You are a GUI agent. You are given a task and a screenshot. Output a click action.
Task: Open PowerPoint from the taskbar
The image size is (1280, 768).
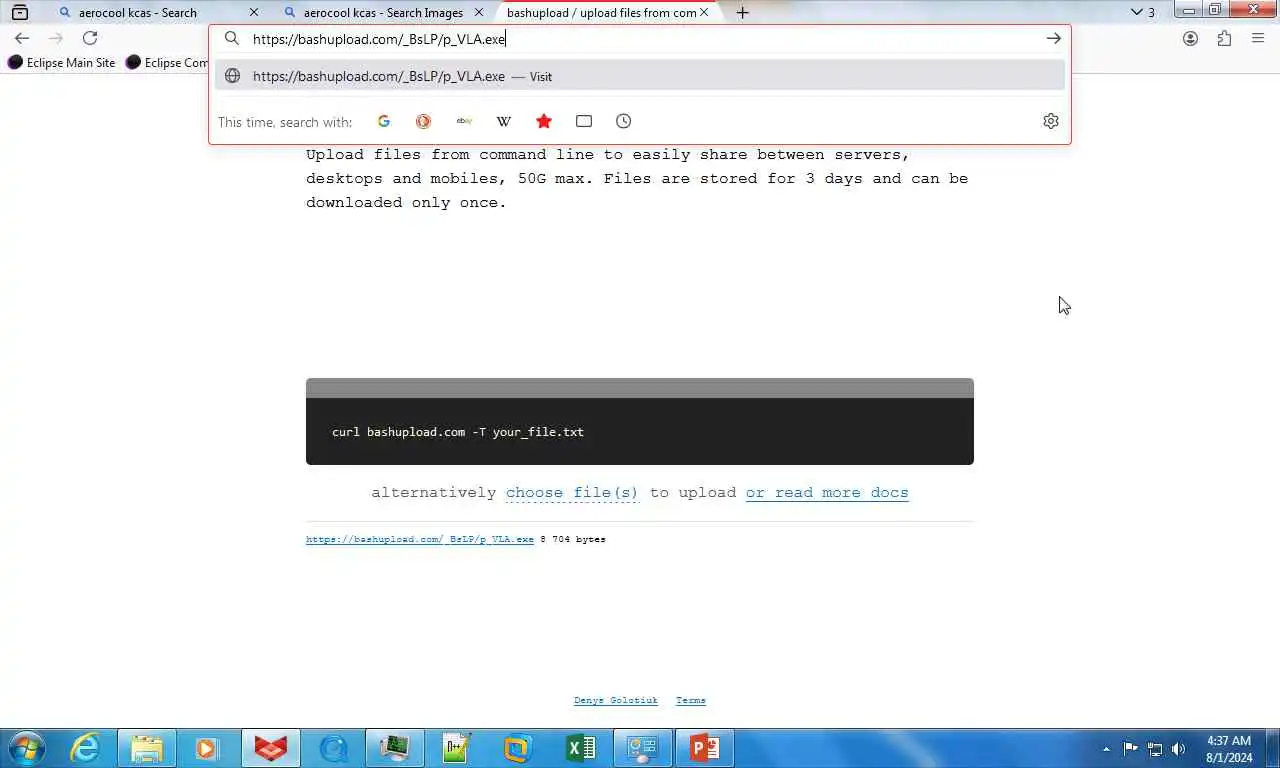[x=704, y=748]
